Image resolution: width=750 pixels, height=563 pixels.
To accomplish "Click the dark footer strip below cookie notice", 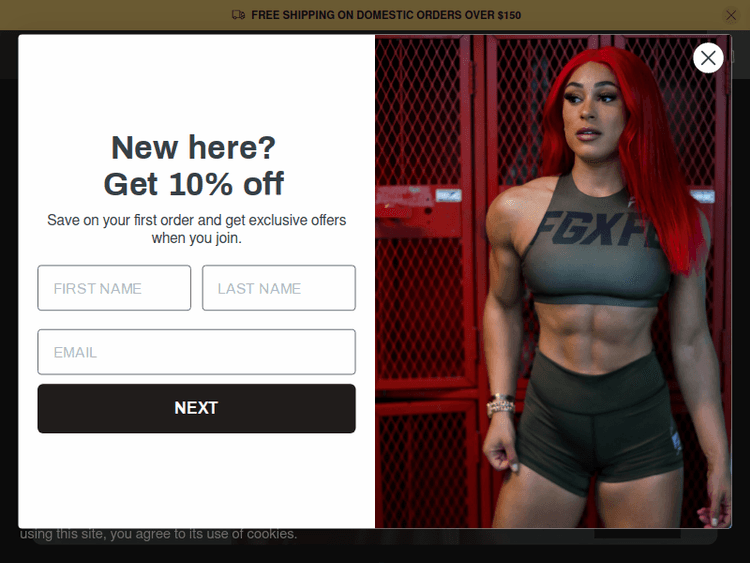I will pyautogui.click(x=375, y=554).
